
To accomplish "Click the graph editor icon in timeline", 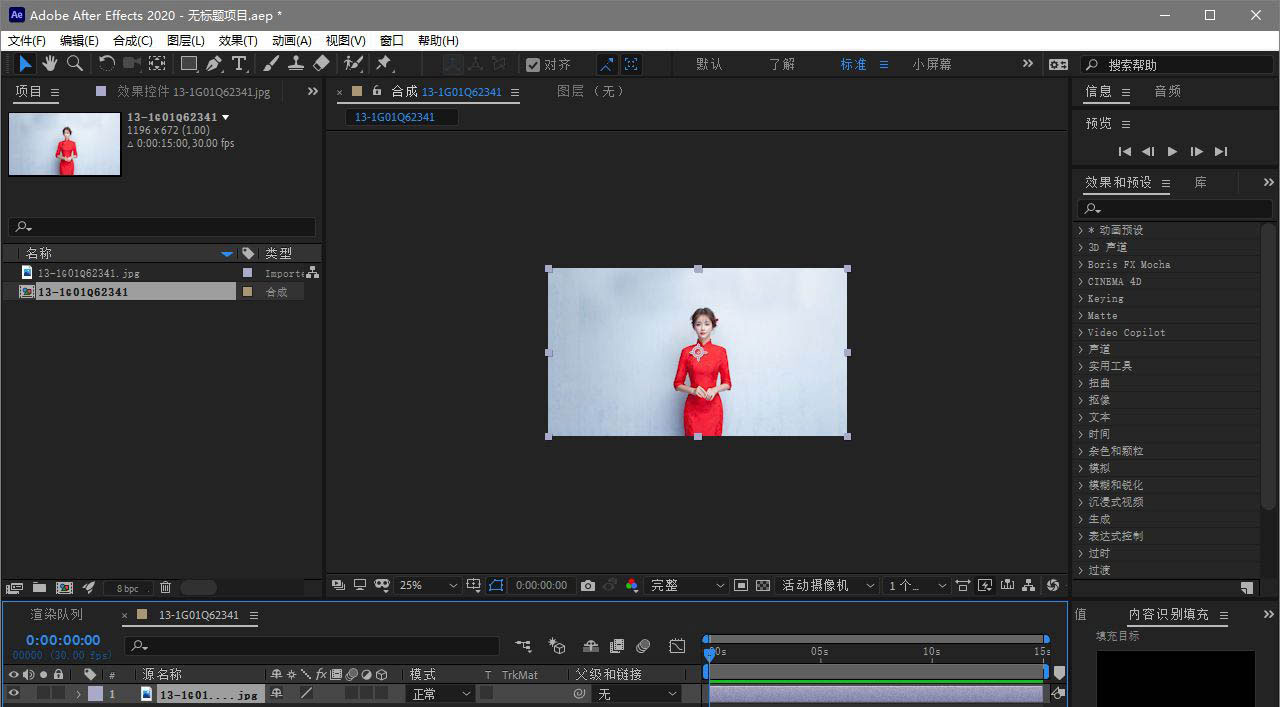I will tap(677, 647).
